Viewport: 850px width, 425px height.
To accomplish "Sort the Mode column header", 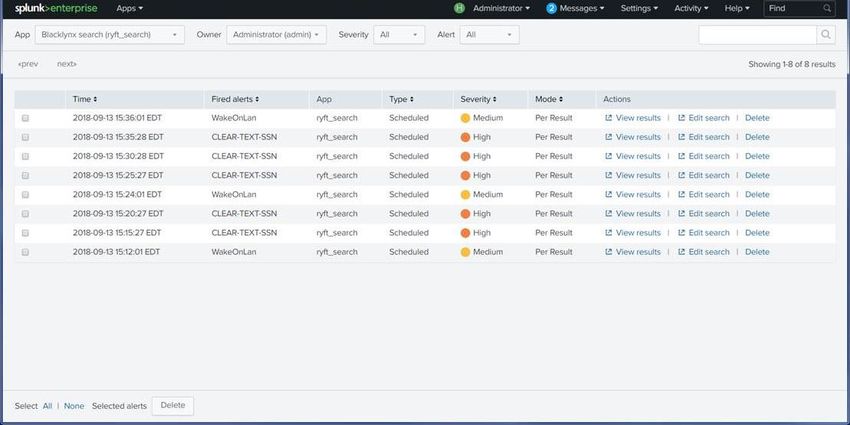I will pyautogui.click(x=549, y=99).
